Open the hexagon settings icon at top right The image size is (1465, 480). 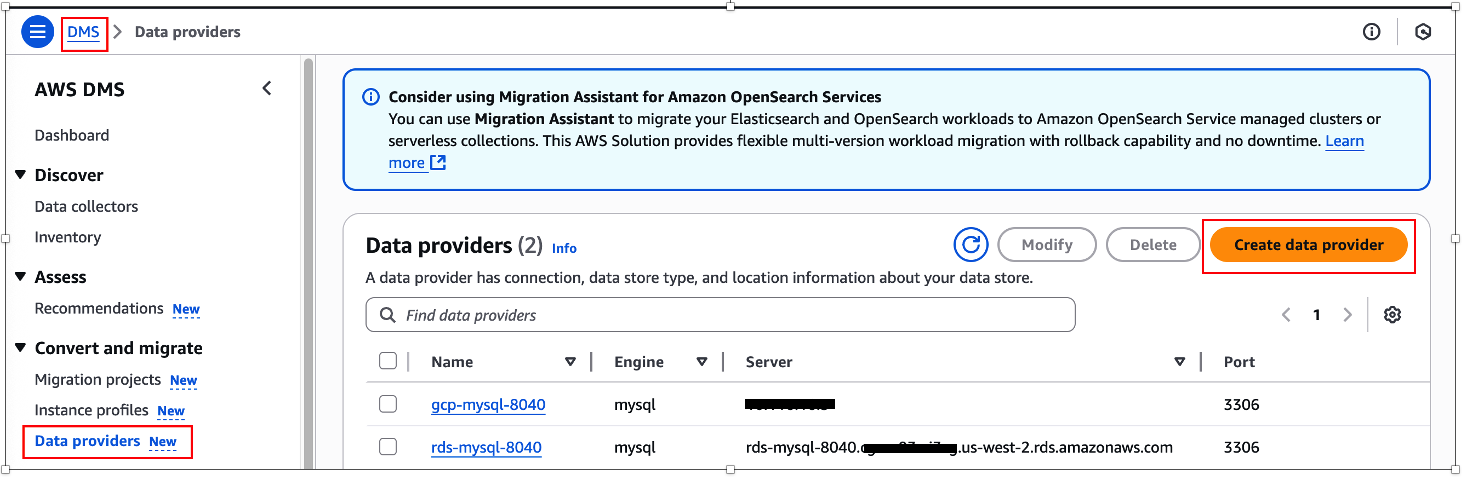(x=1423, y=32)
